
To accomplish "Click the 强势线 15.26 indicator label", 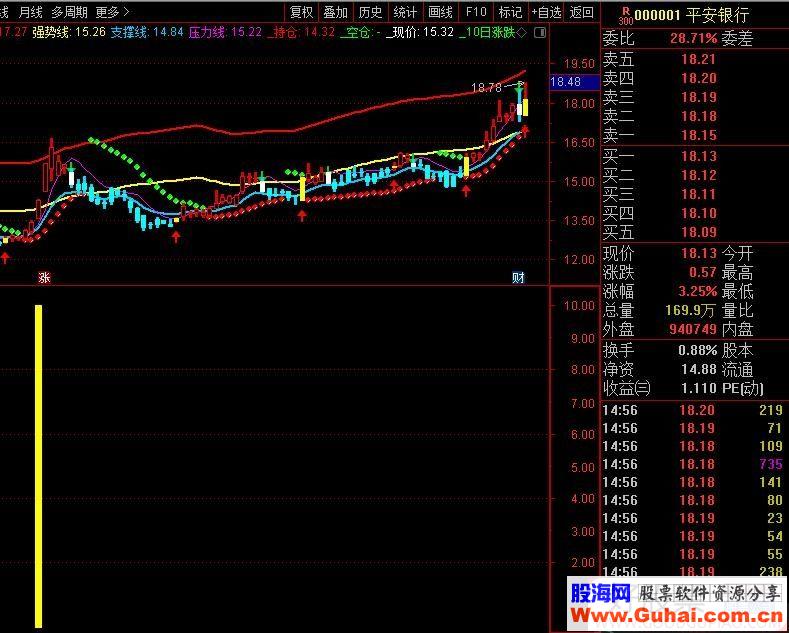I will click(69, 33).
